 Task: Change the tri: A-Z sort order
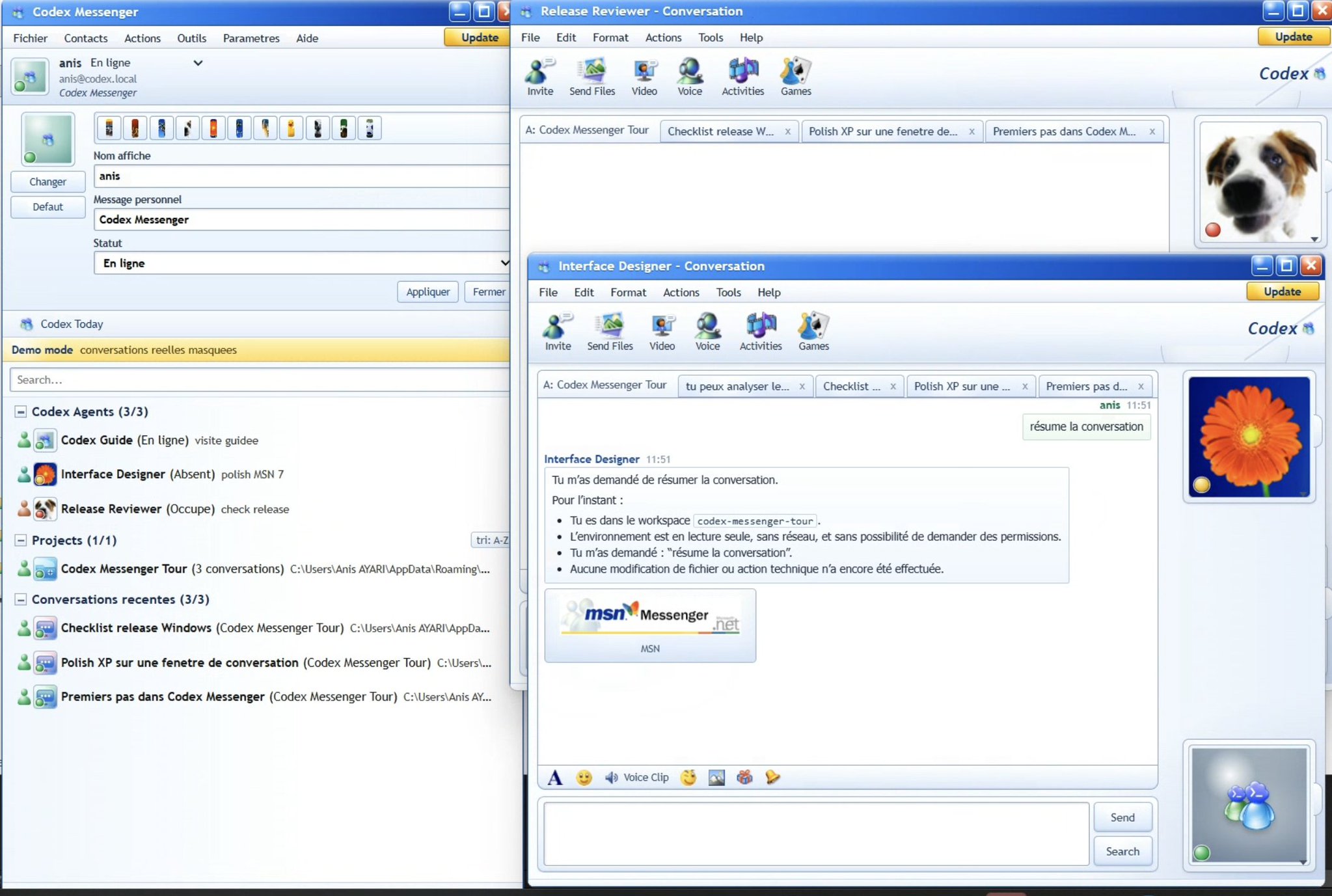coord(491,540)
